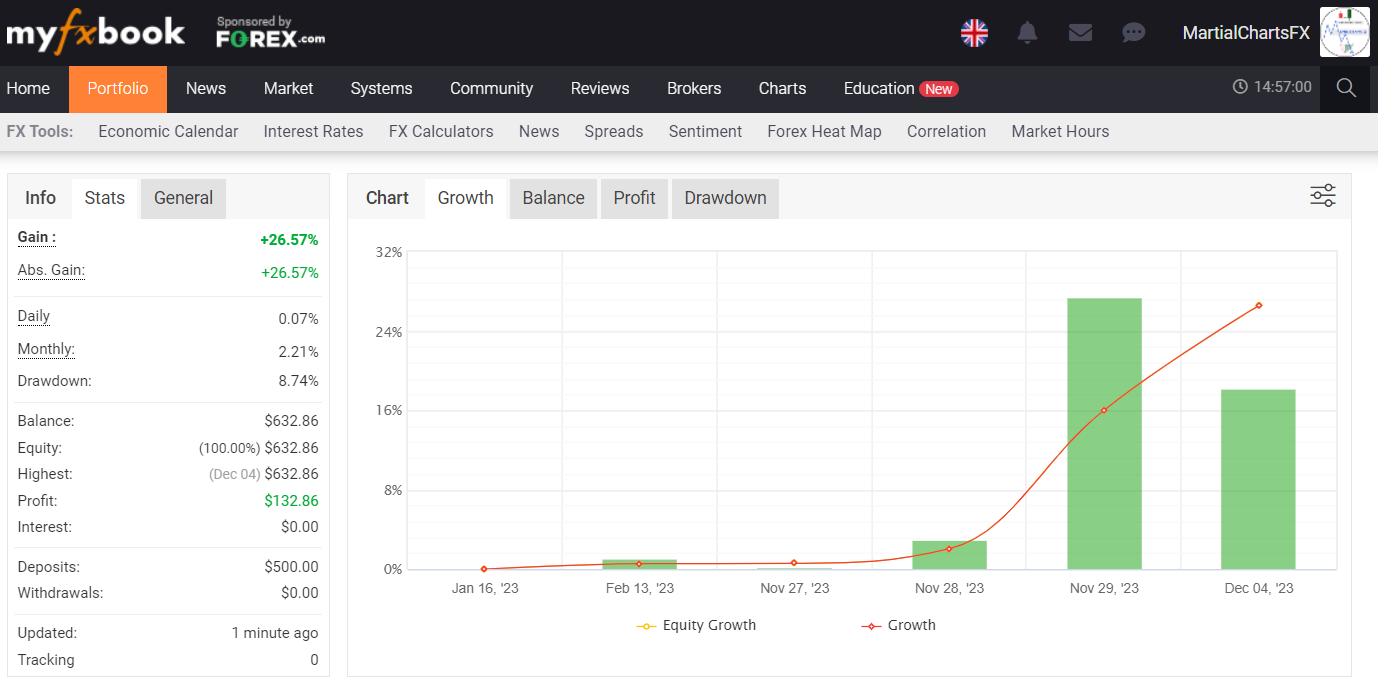1378x688 pixels.
Task: Open notifications bell icon
Action: [x=1027, y=33]
